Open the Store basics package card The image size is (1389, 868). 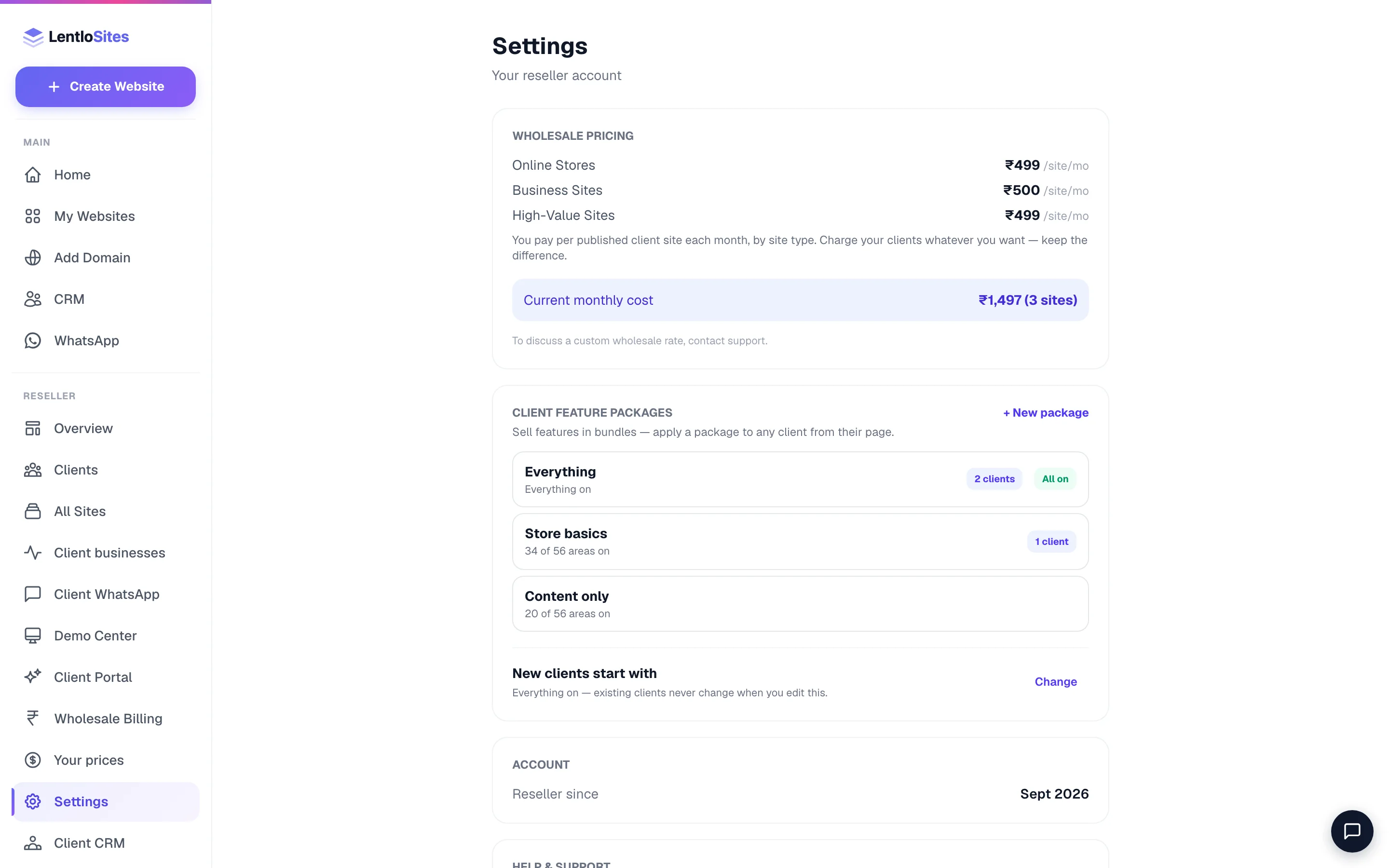click(800, 542)
